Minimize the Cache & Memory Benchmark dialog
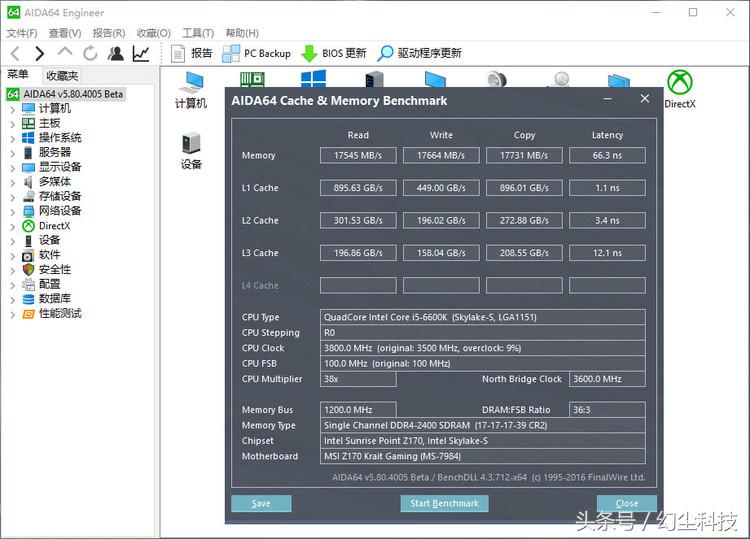 click(607, 99)
